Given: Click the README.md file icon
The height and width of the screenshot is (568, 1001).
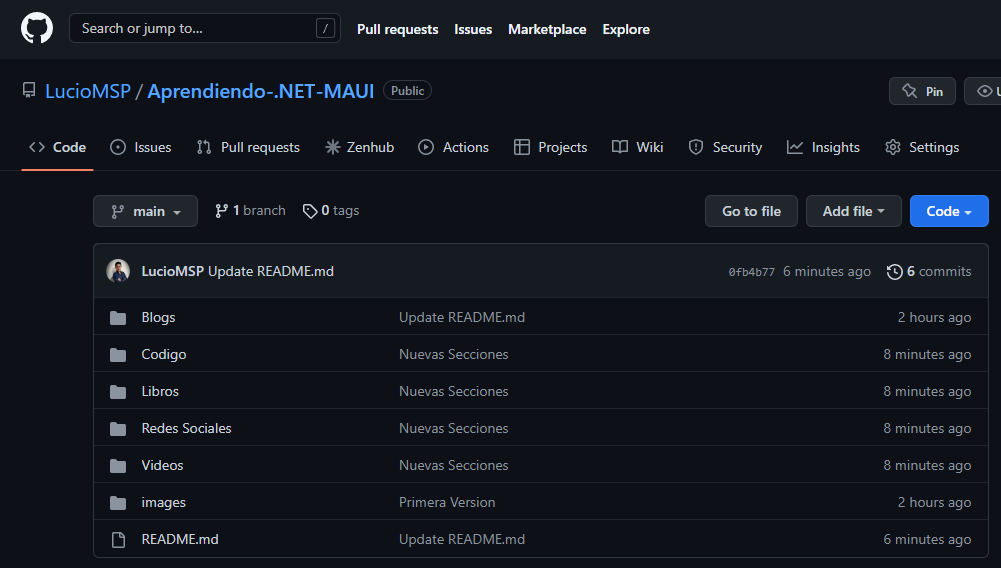Looking at the screenshot, I should coord(118,540).
